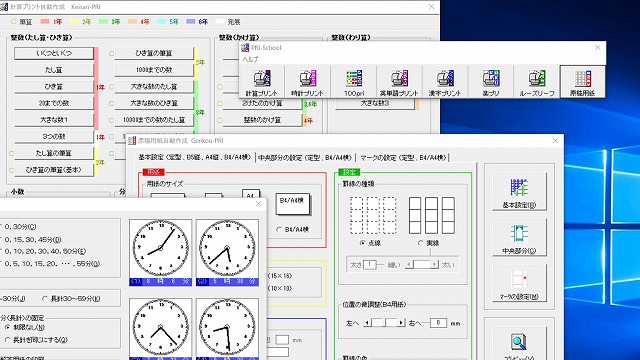The image size is (640, 360).
Task: Click 右へ arrow of position adjustment slider
Action: pos(401,323)
